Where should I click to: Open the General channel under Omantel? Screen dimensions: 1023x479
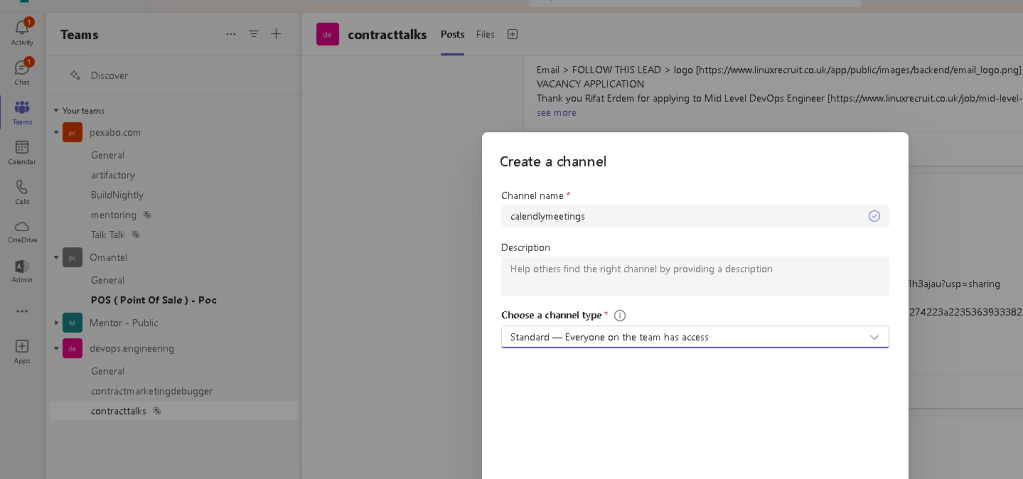(108, 280)
